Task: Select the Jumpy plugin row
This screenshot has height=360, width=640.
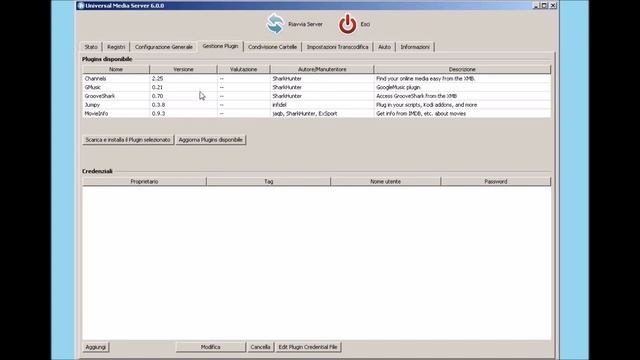Action: tap(316, 105)
